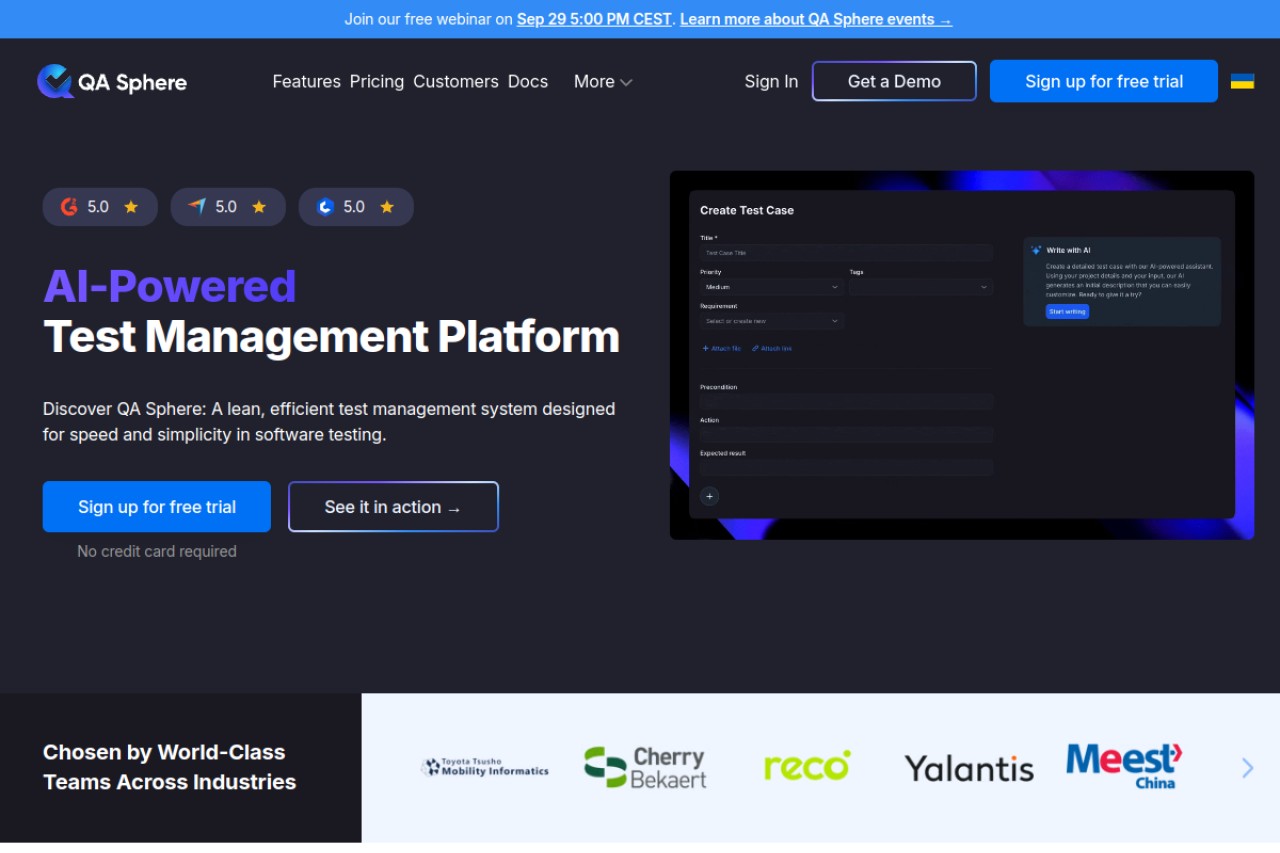The height and width of the screenshot is (853, 1280).
Task: Open the Features menu item
Action: point(306,82)
